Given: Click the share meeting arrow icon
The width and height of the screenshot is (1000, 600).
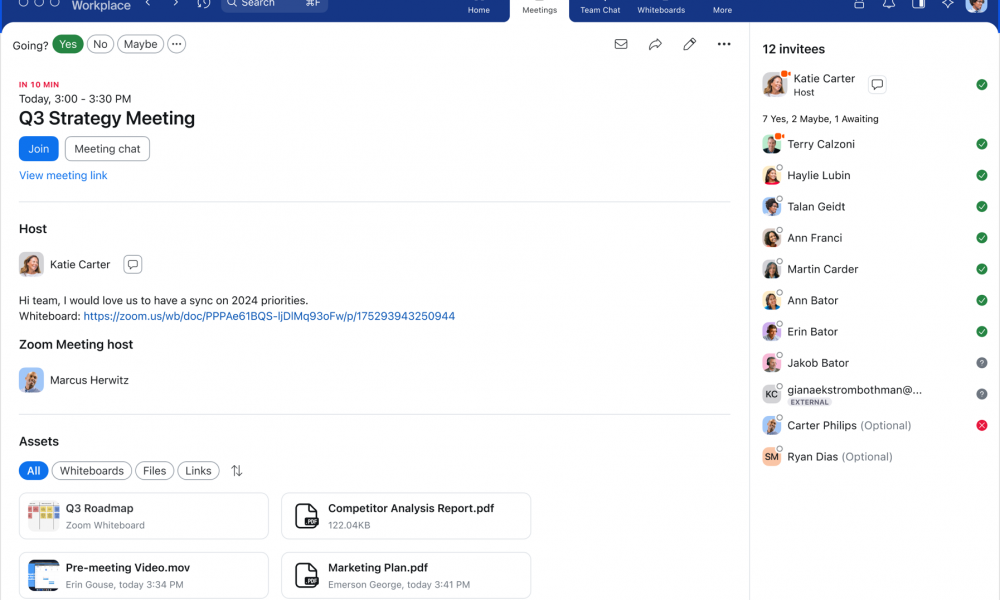Looking at the screenshot, I should click(655, 44).
